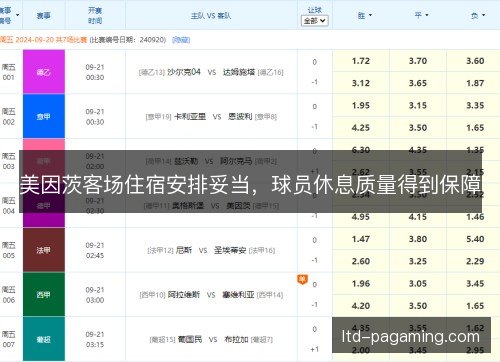Pick handicap win odds 3.12 for 沙尔克04
Viewport: 500px width, 362px height.
[x=361, y=83]
